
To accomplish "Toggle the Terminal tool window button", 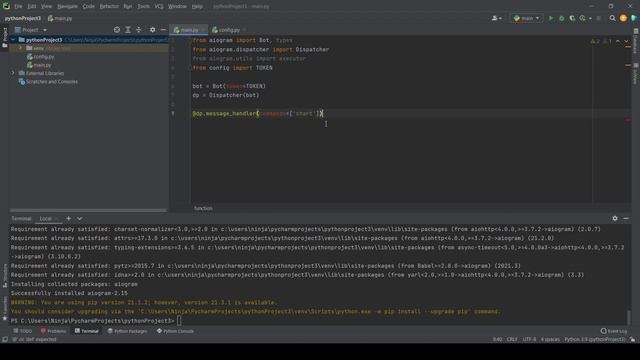I will point(87,331).
